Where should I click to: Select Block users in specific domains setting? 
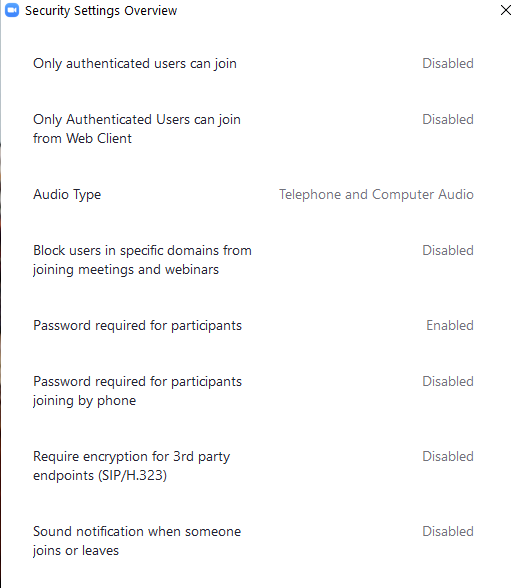tap(142, 260)
